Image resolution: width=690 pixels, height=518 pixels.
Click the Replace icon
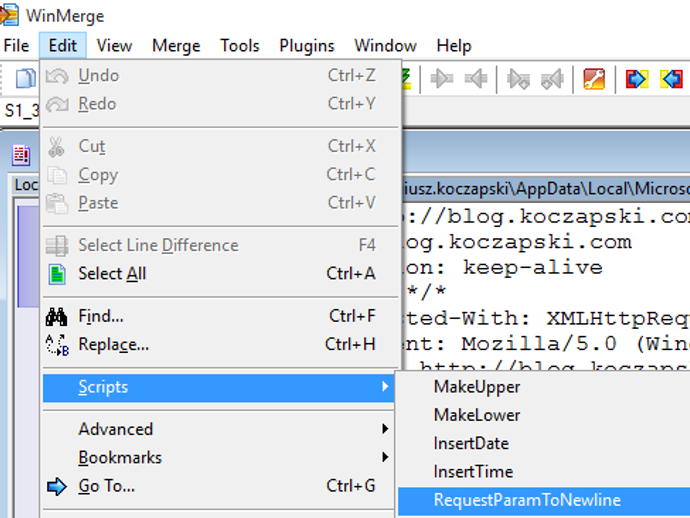pos(57,345)
